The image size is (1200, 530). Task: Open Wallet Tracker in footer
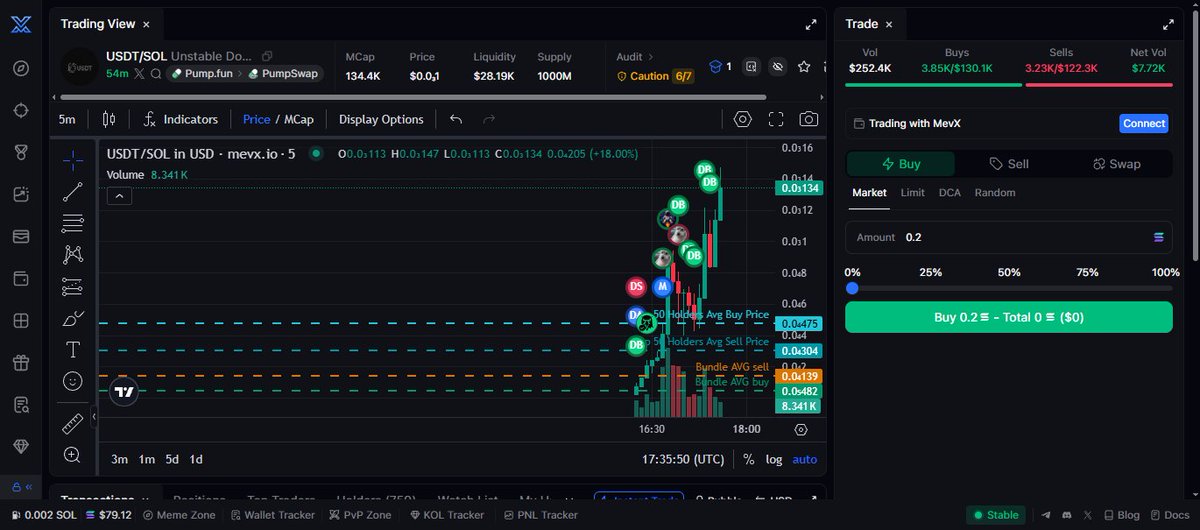[x=273, y=515]
